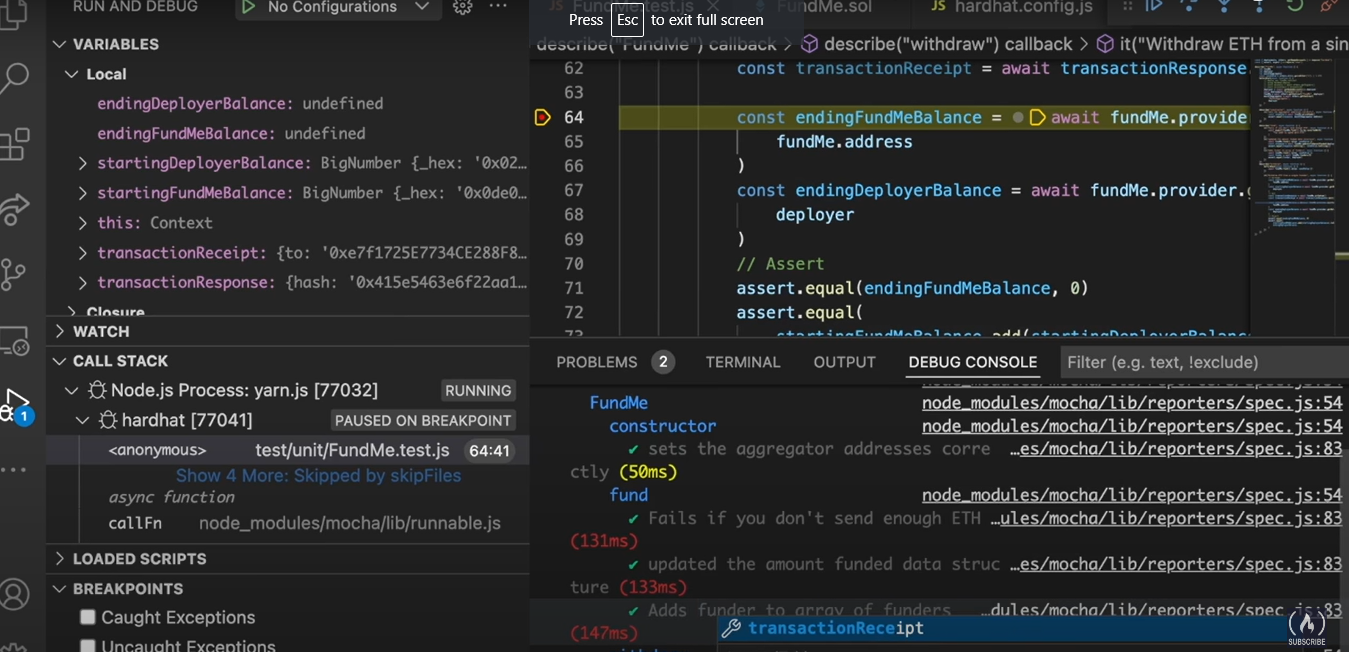This screenshot has height=652, width=1349.
Task: Click the debug console Filter input
Action: coord(1204,362)
